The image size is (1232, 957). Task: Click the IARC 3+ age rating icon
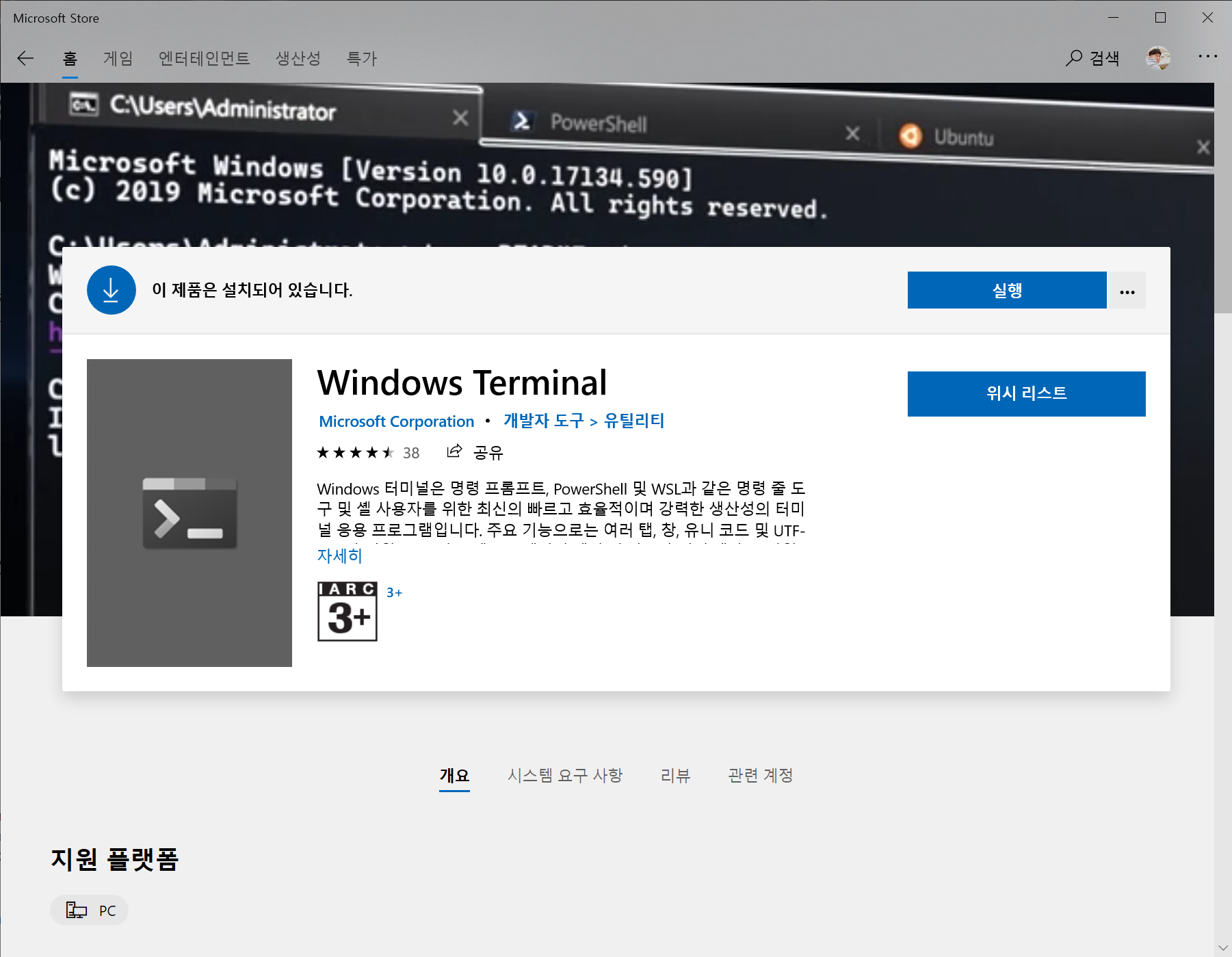[346, 612]
